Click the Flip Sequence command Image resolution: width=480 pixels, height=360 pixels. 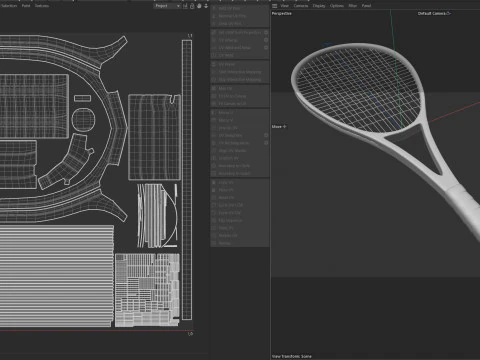coord(240,221)
